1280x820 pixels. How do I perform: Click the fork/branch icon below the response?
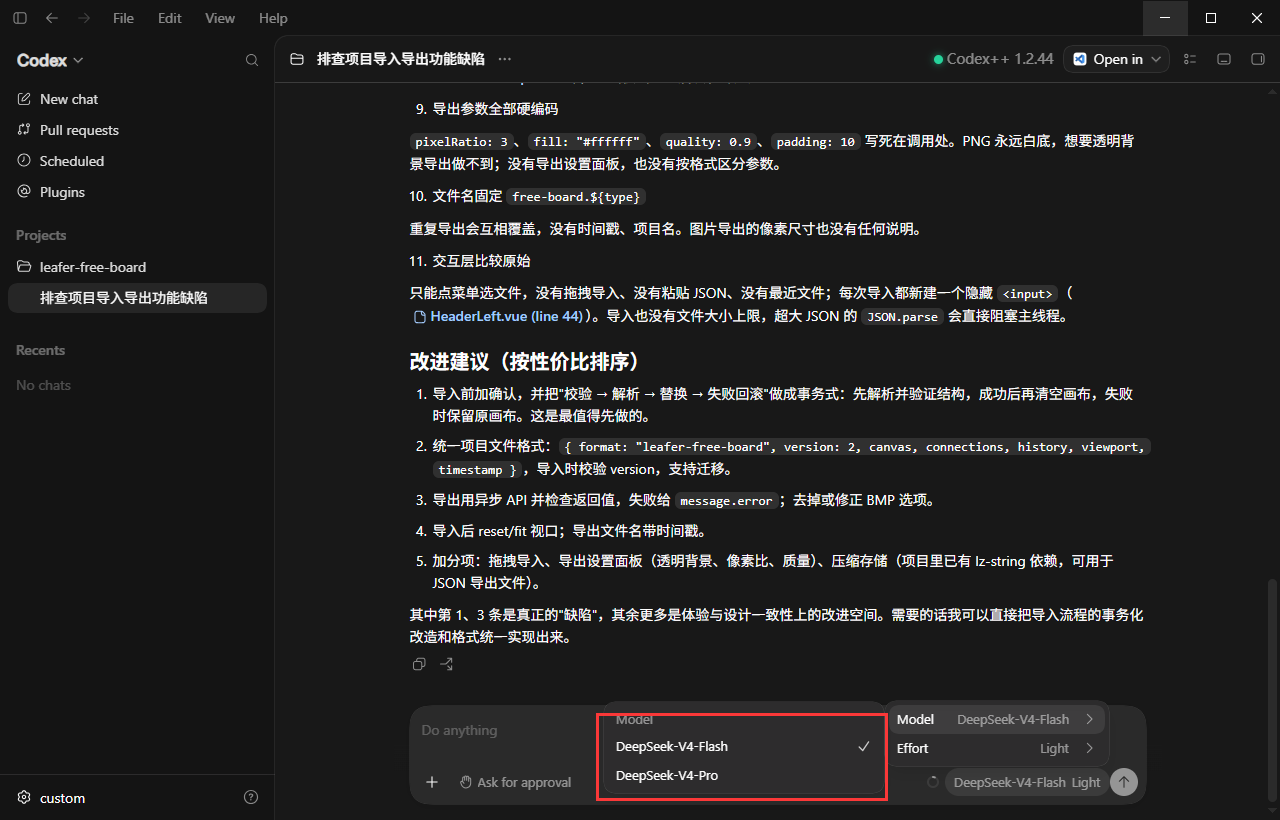446,664
